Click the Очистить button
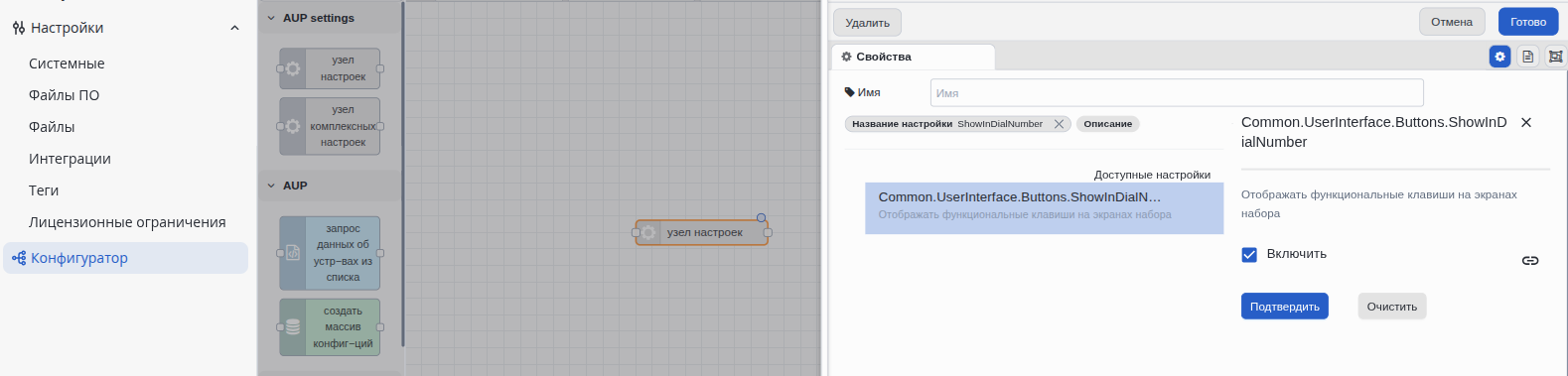The height and width of the screenshot is (376, 1568). click(x=1391, y=307)
